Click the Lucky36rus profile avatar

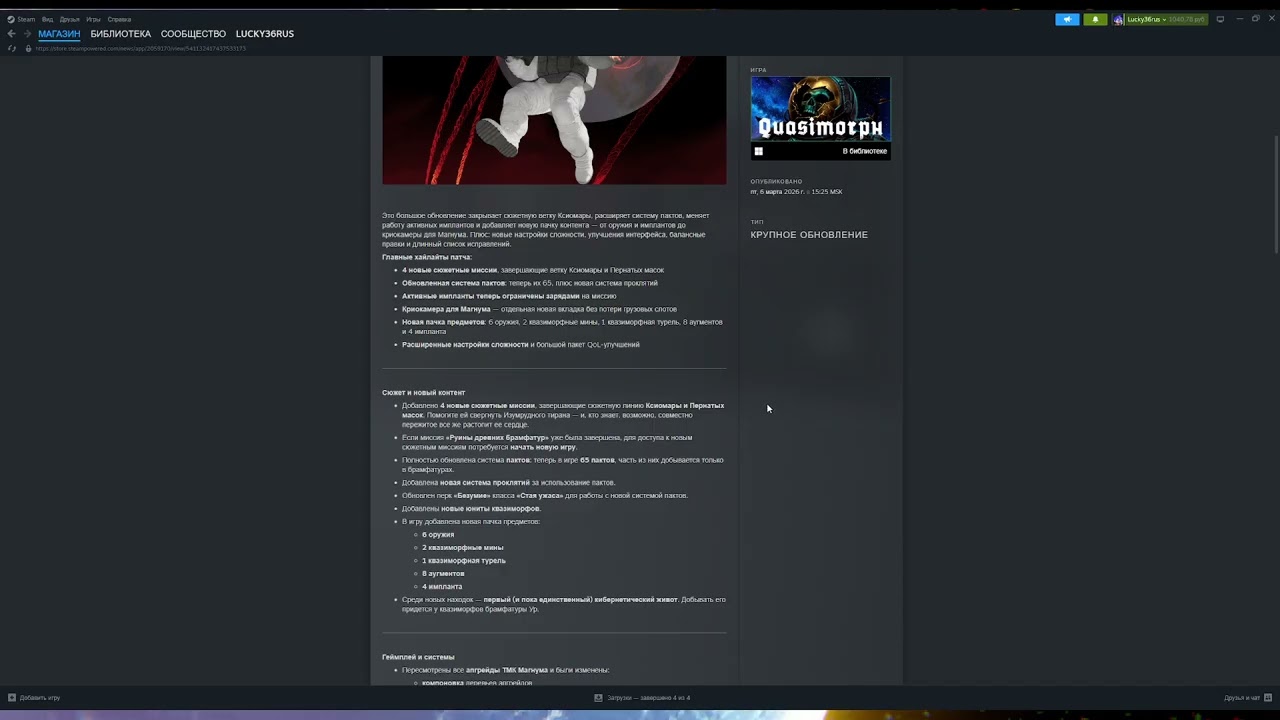coord(1118,19)
